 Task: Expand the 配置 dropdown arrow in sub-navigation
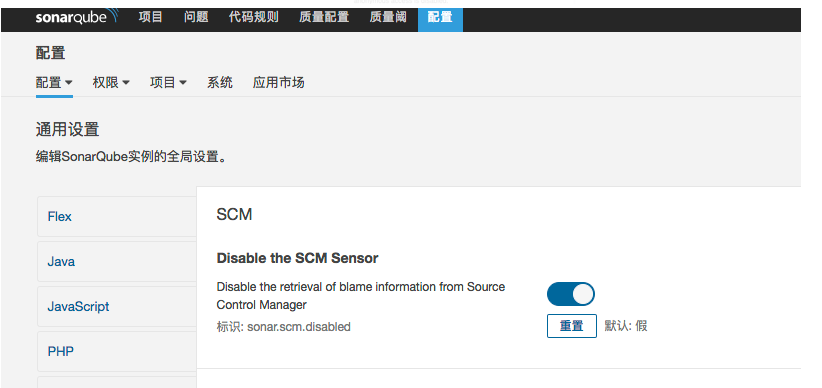click(x=69, y=83)
